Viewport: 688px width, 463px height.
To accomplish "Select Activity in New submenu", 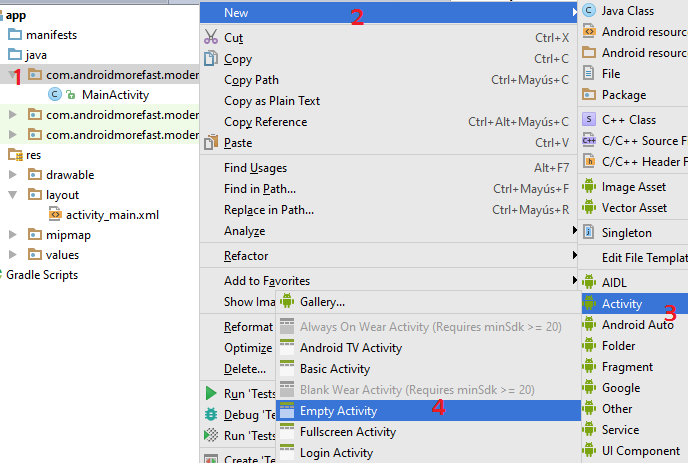I will (634, 303).
